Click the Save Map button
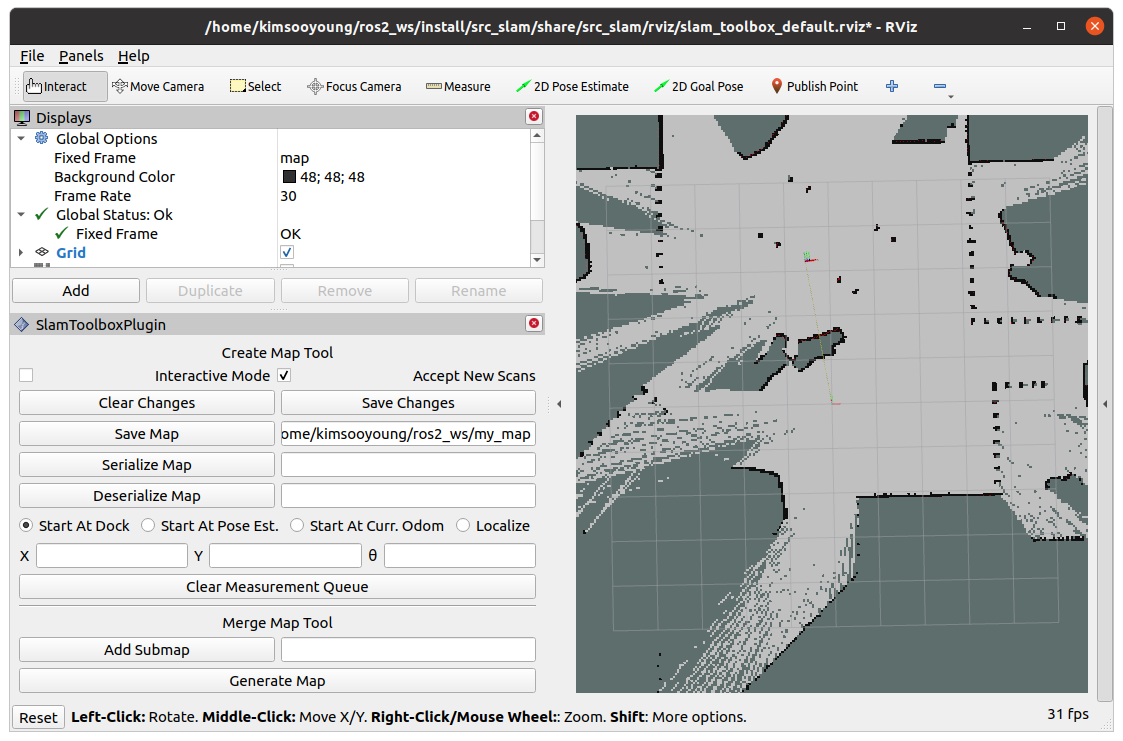Screen dimensions: 1123x741 click(147, 434)
